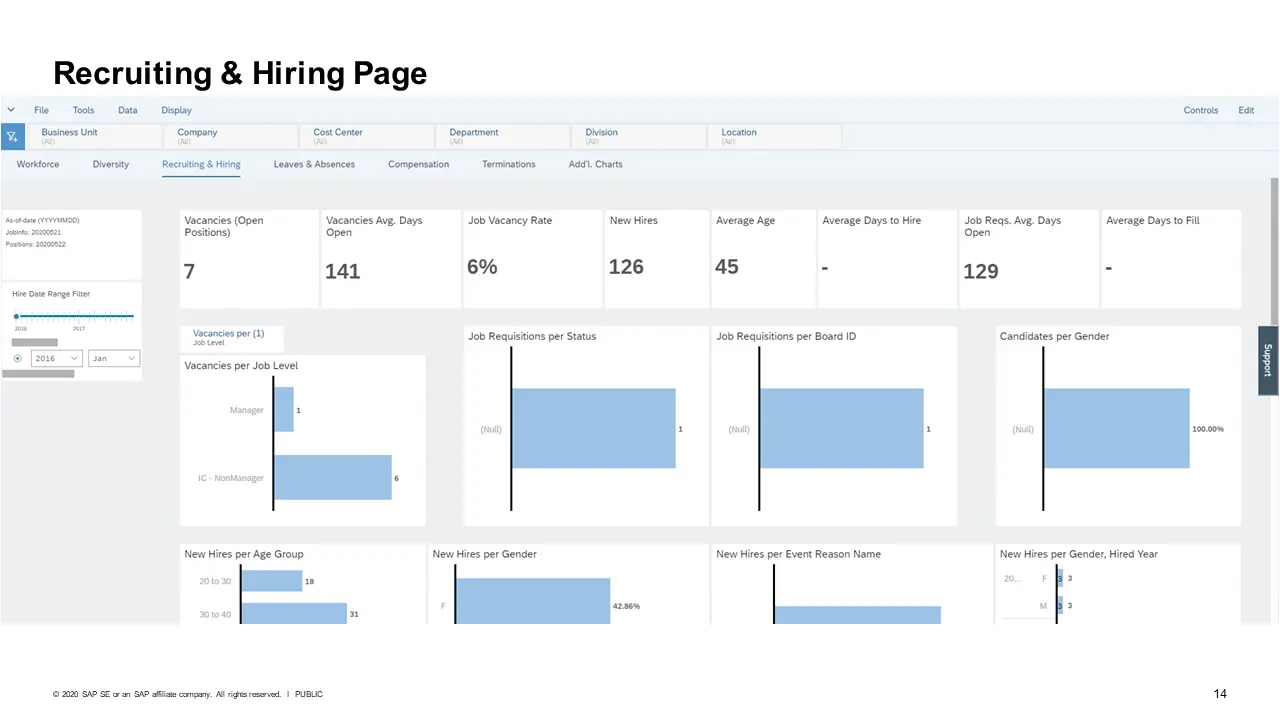Viewport: 1280px width, 720px height.
Task: Click the Hire Date Range slider handle
Action: (x=16, y=316)
